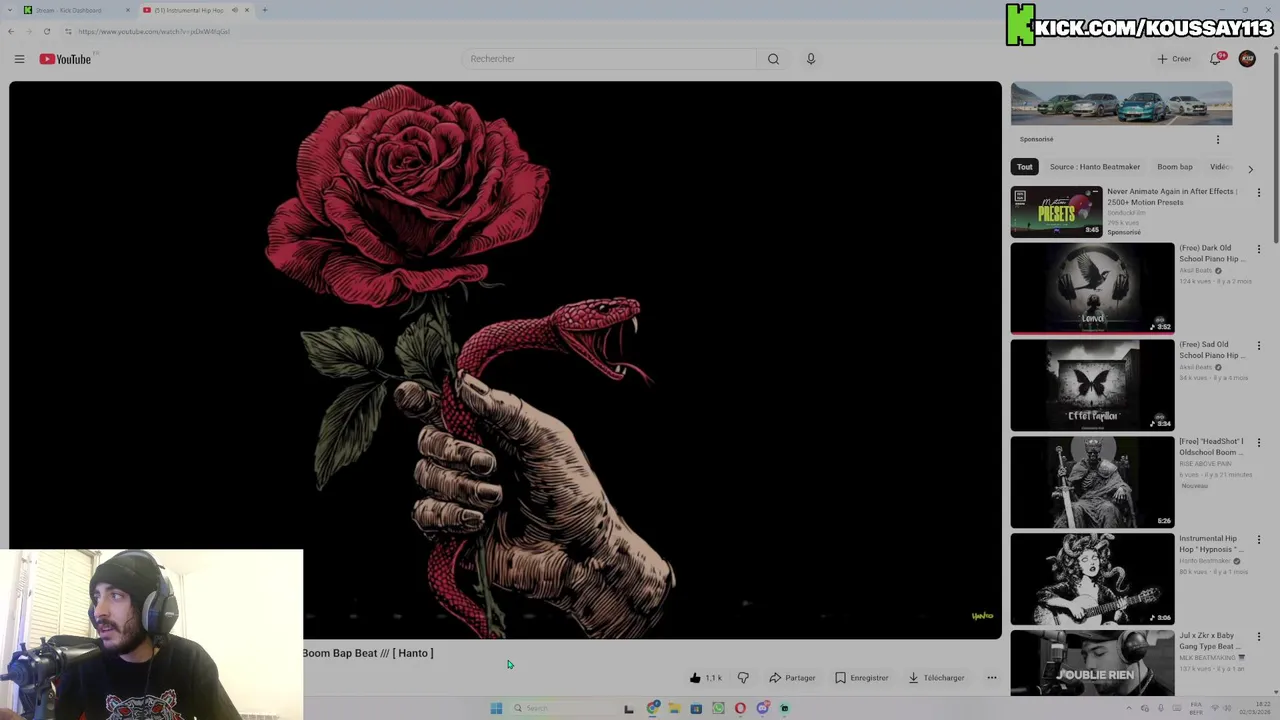This screenshot has width=1280, height=720.
Task: Open the notifications bell
Action: pos(1216,59)
